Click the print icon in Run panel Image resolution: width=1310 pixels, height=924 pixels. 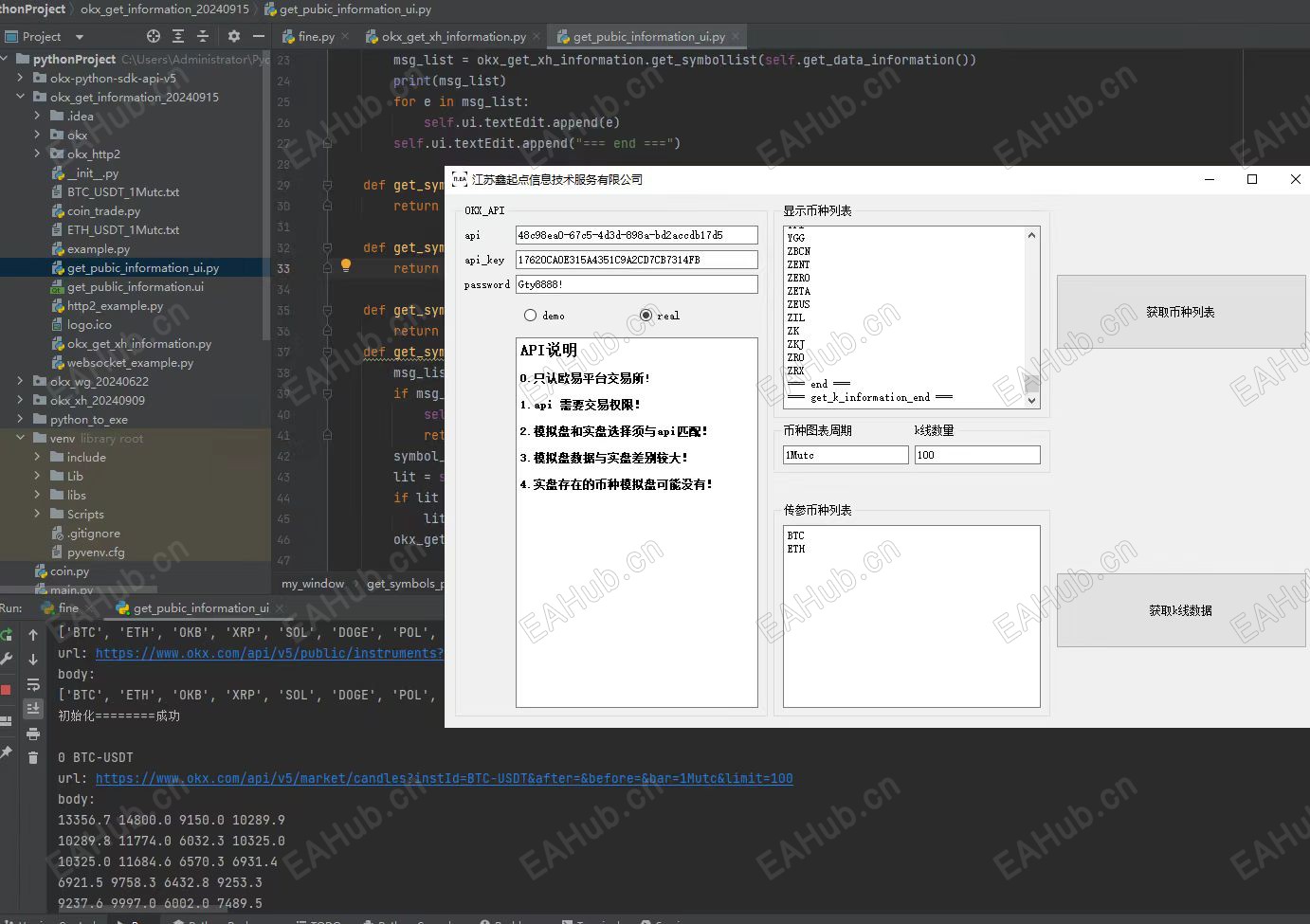tap(33, 734)
